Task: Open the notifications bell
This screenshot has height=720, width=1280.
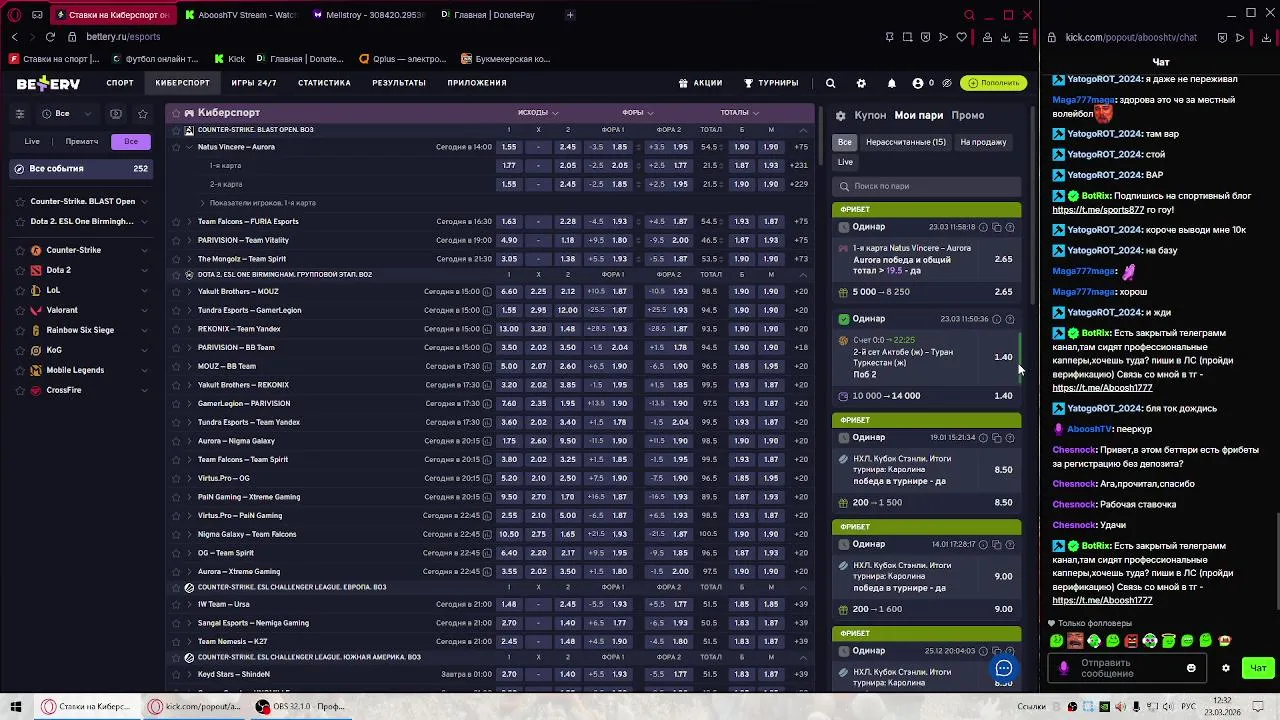Action: pos(891,83)
